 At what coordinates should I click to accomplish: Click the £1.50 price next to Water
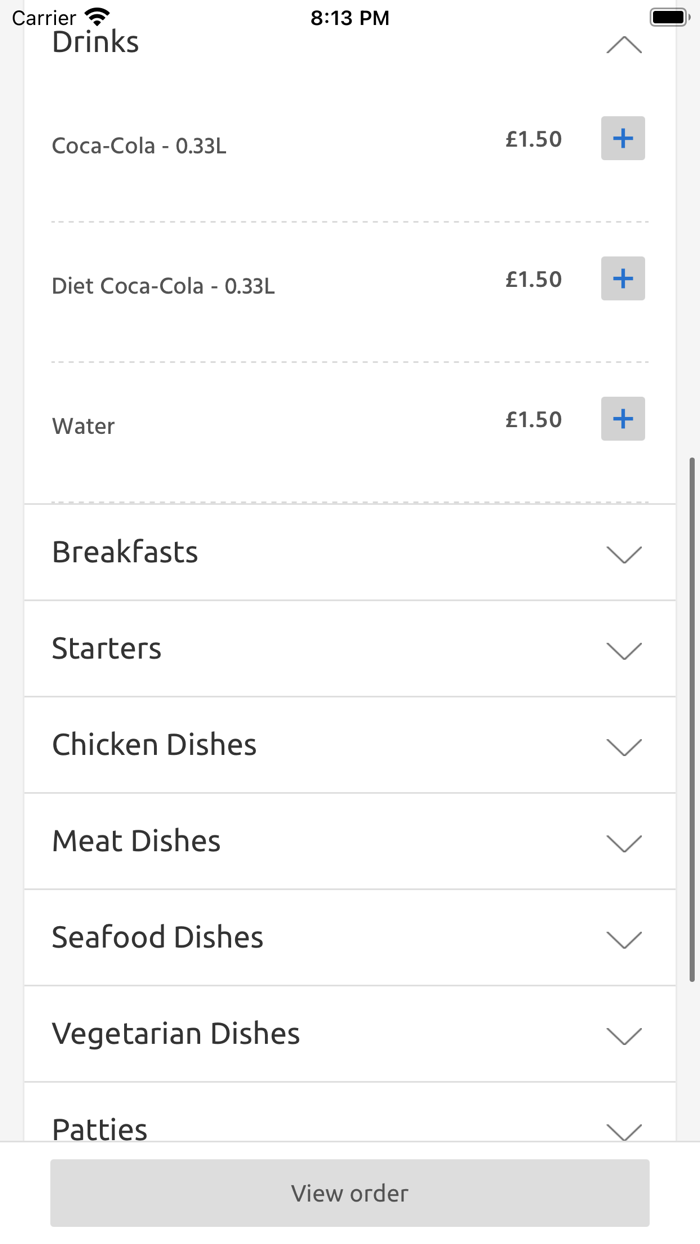pos(534,419)
